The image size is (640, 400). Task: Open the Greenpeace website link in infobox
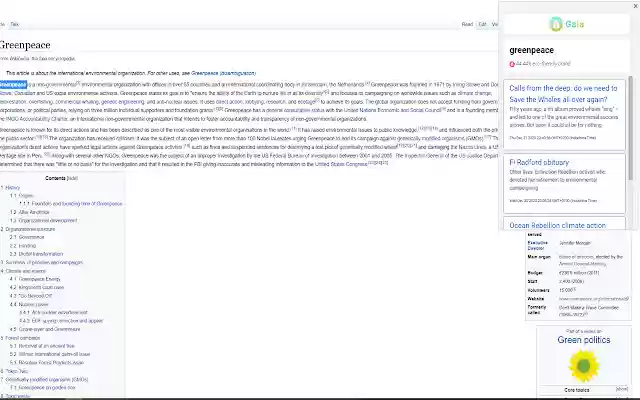(x=593, y=299)
